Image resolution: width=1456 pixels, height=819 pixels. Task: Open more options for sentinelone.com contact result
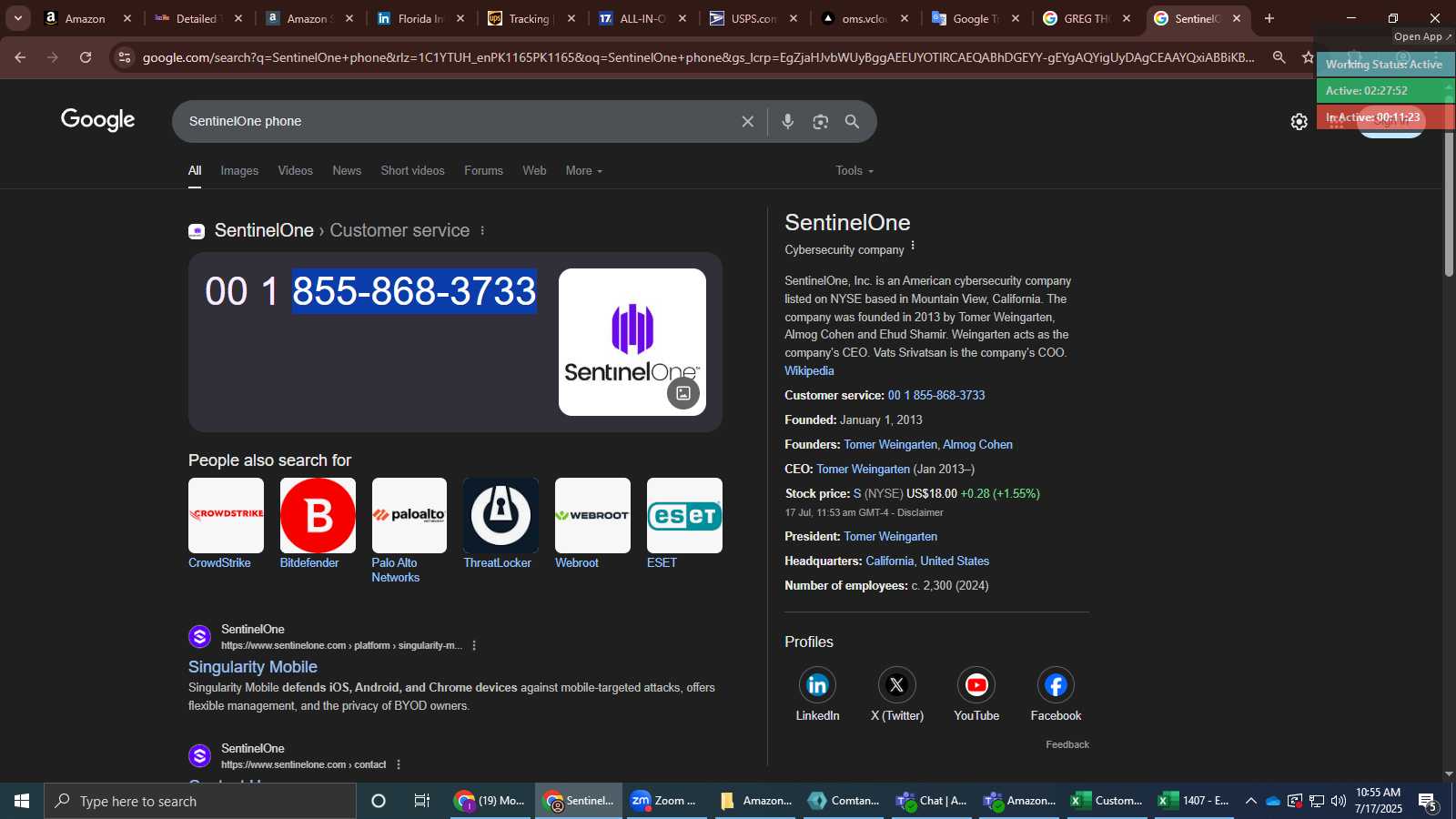(399, 764)
